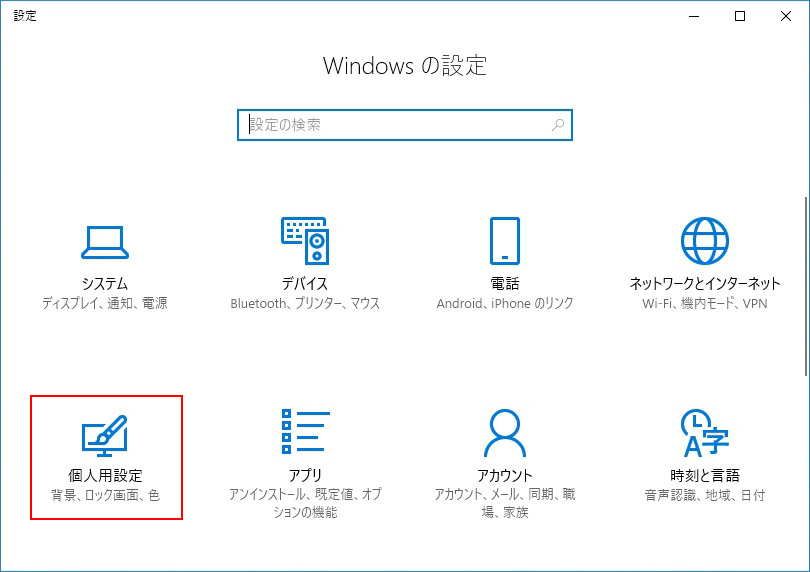Click the デバイス label
Image resolution: width=810 pixels, height=572 pixels.
tap(305, 283)
